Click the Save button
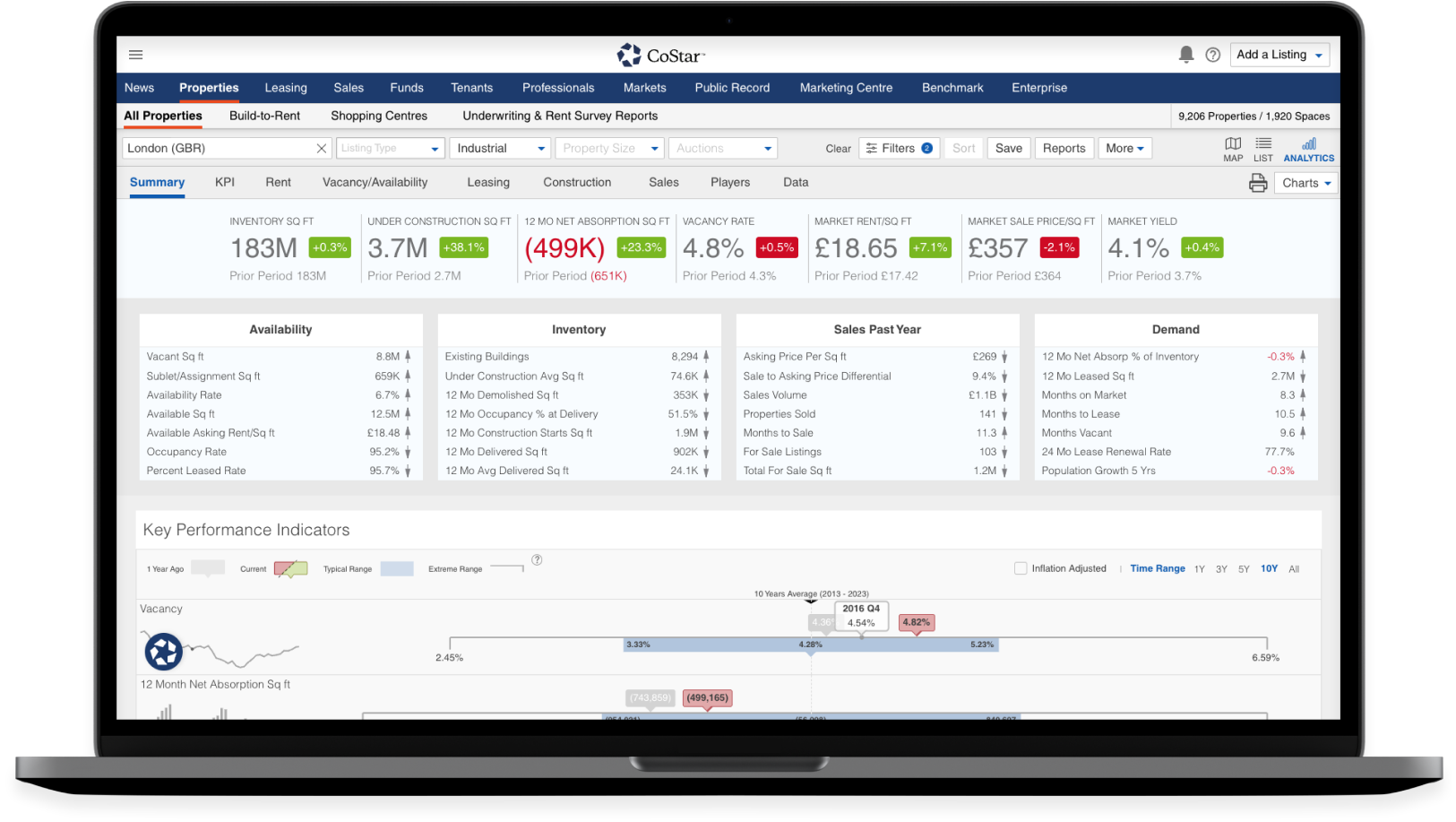The height and width of the screenshot is (822, 1456). coord(1008,148)
